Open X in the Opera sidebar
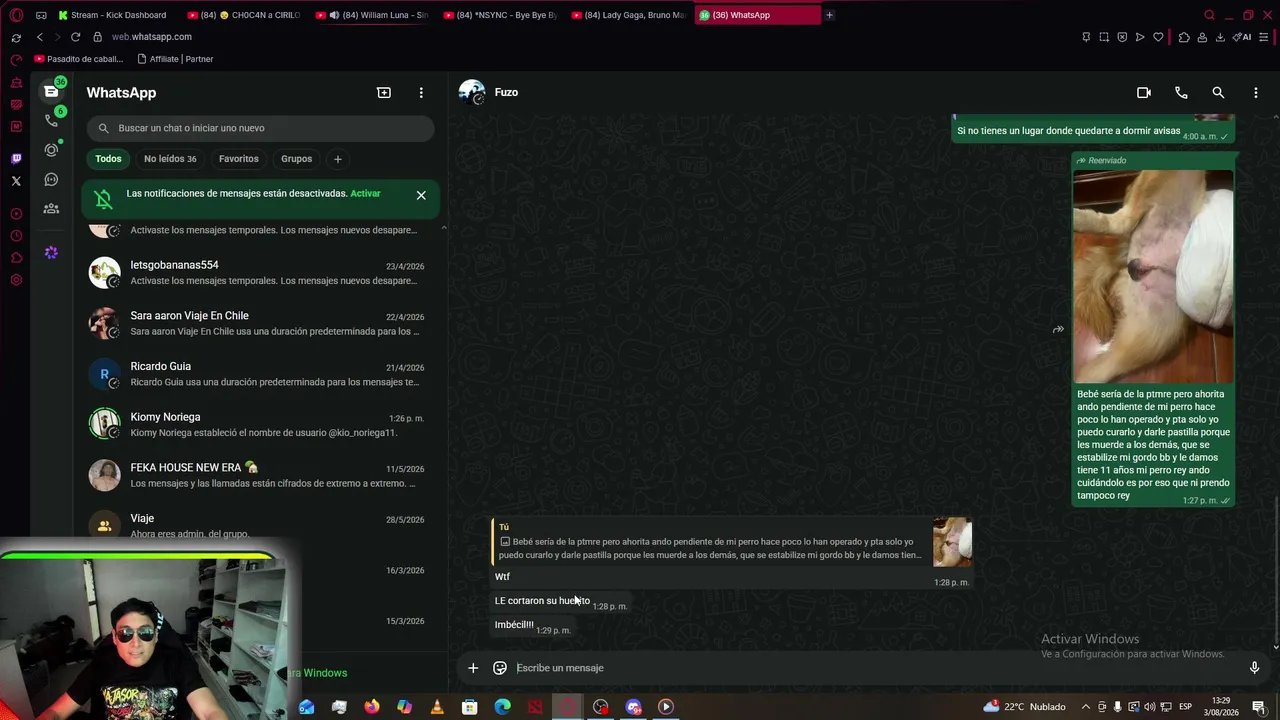This screenshot has width=1280, height=720. pos(16,181)
